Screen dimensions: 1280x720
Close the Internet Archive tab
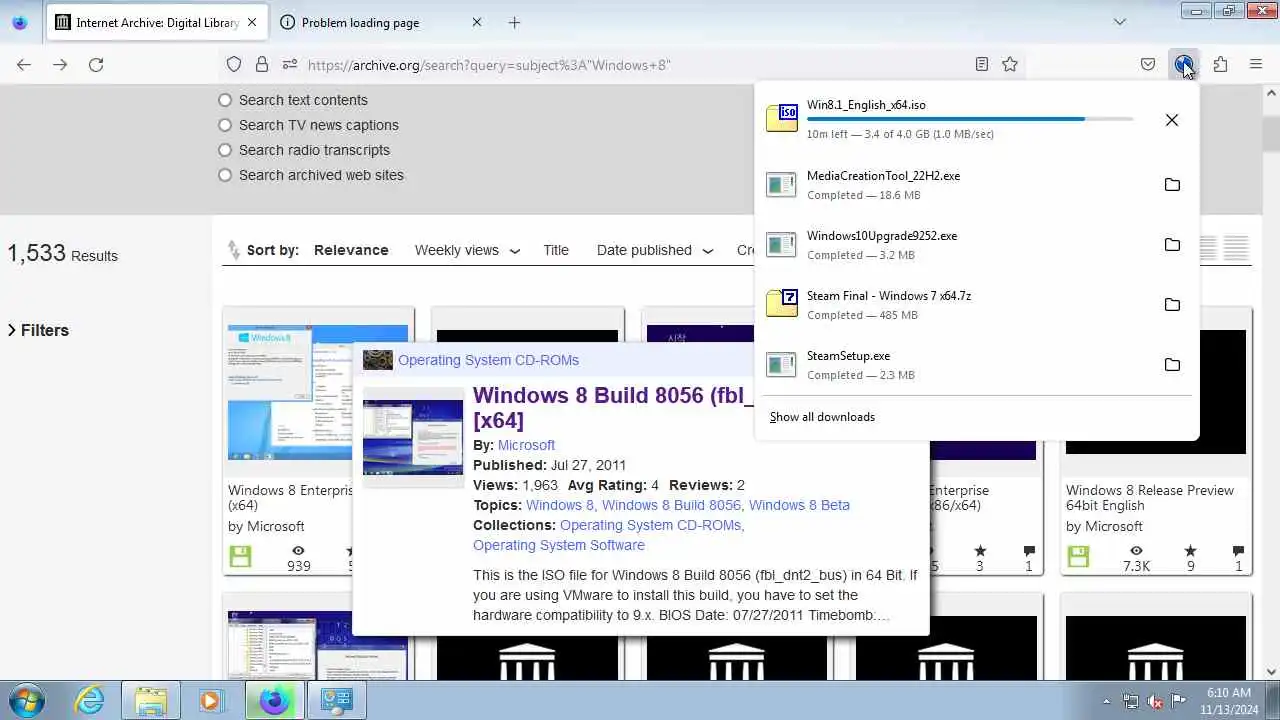pos(251,22)
